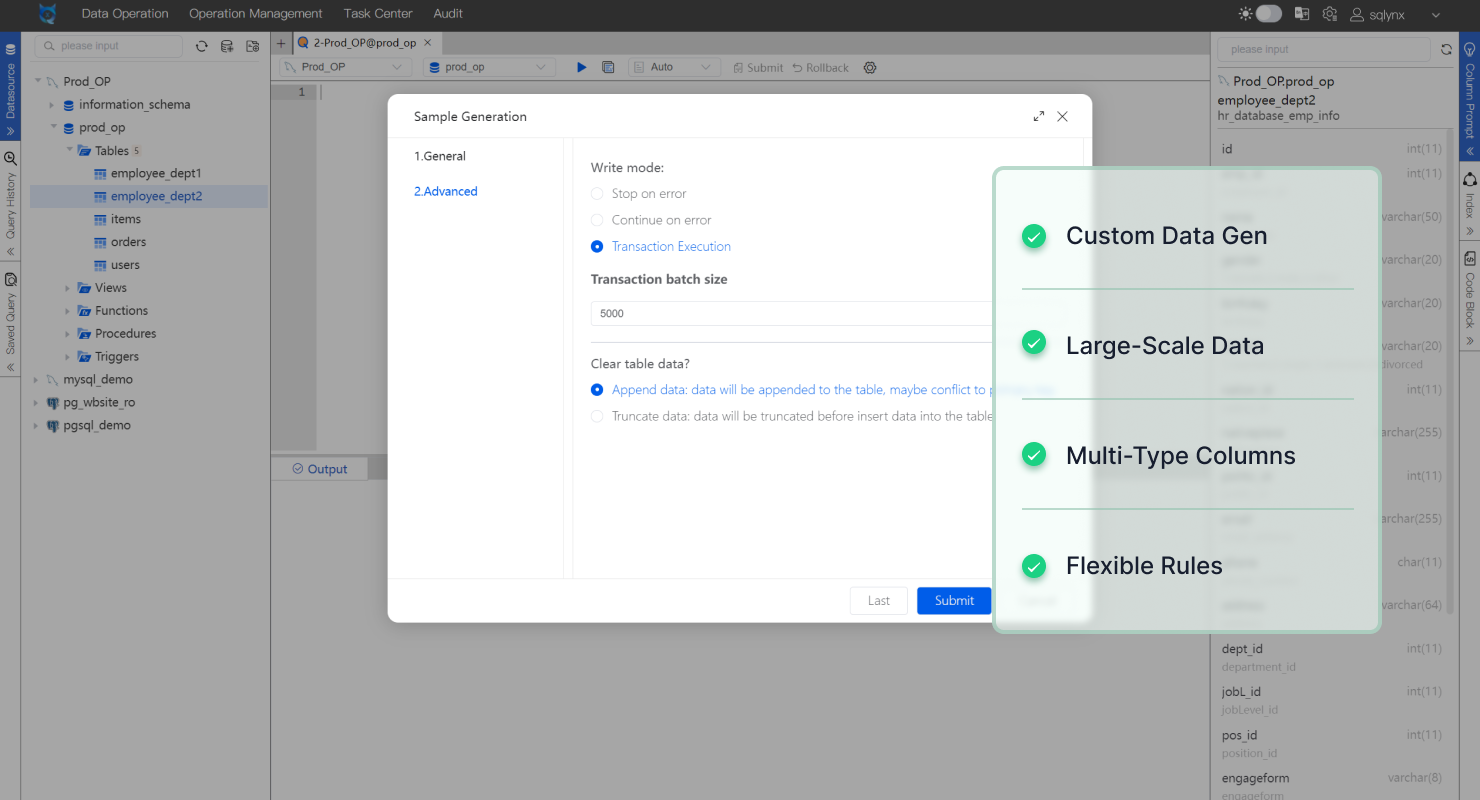Refresh the column prompt panel
This screenshot has width=1480, height=800.
(1446, 49)
